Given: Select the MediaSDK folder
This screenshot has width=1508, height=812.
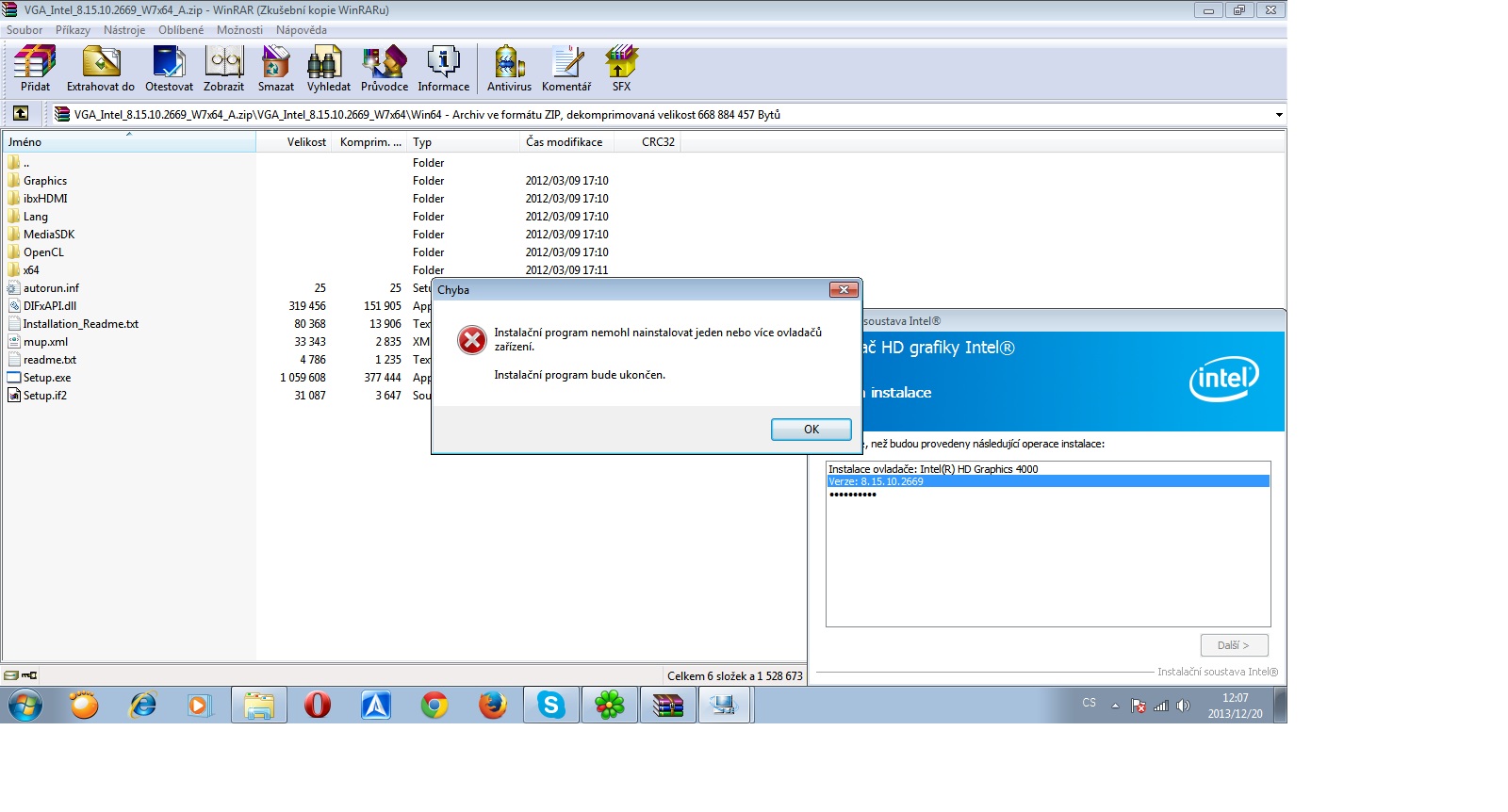Looking at the screenshot, I should coord(49,235).
